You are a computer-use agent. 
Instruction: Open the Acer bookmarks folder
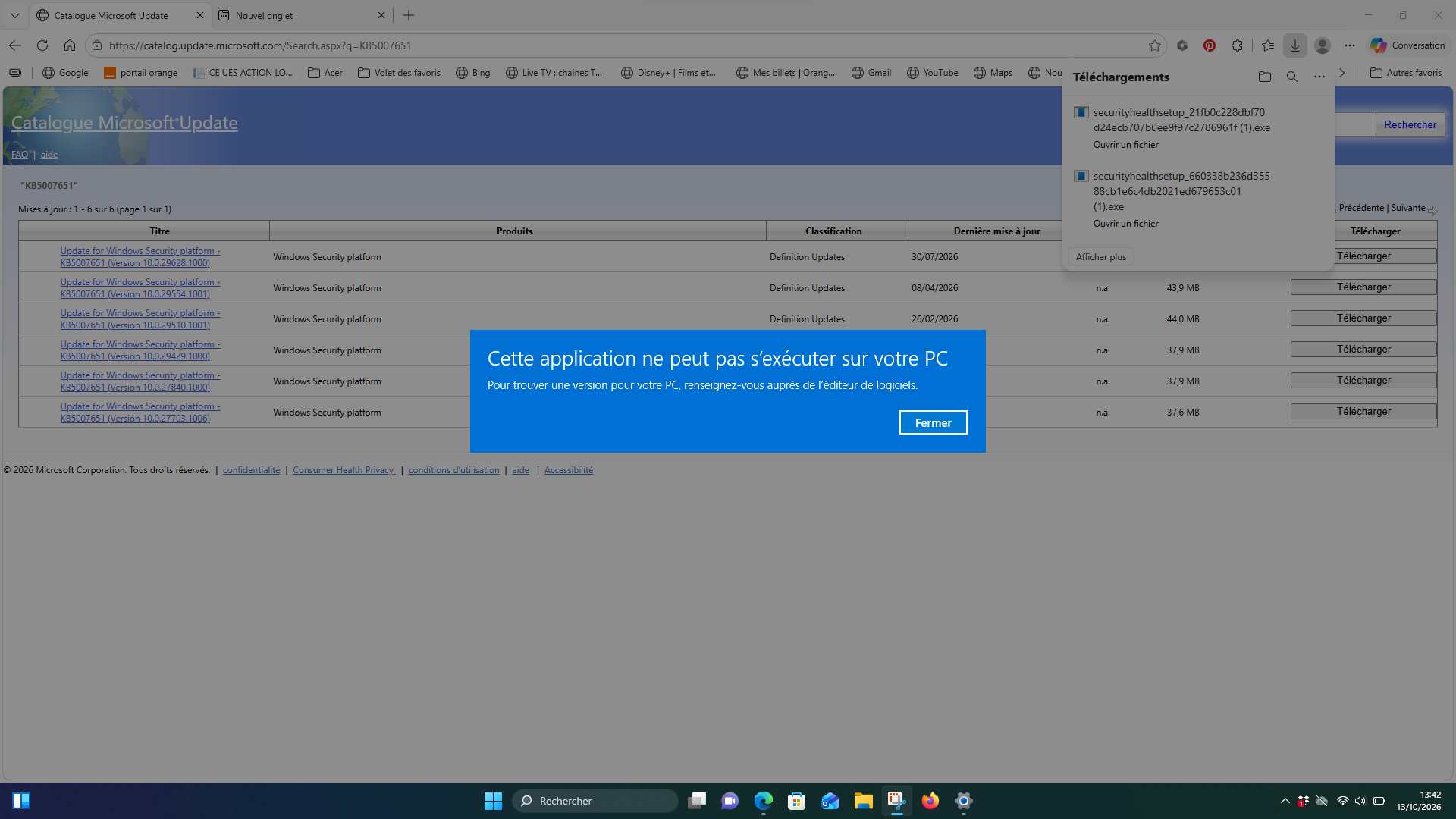tap(325, 73)
